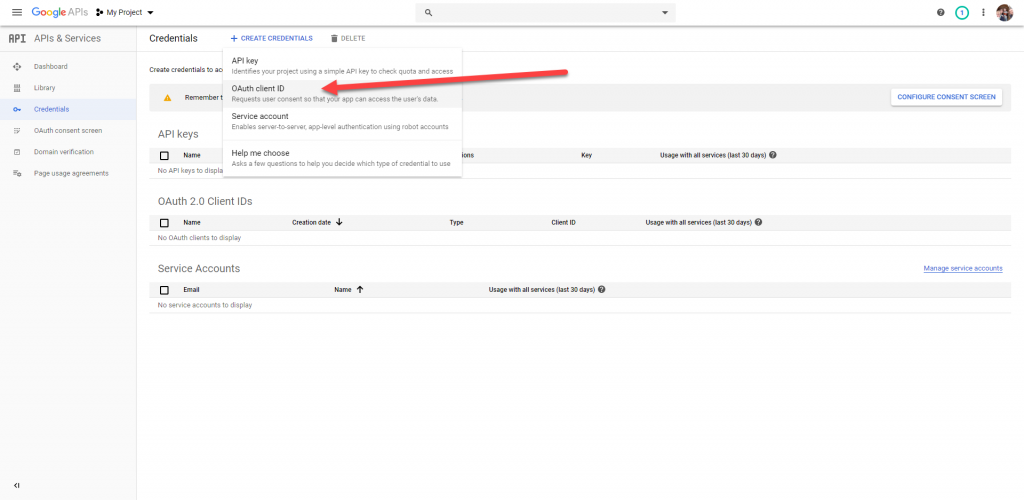
Task: Open Page usage agreements
Action: pos(69,174)
